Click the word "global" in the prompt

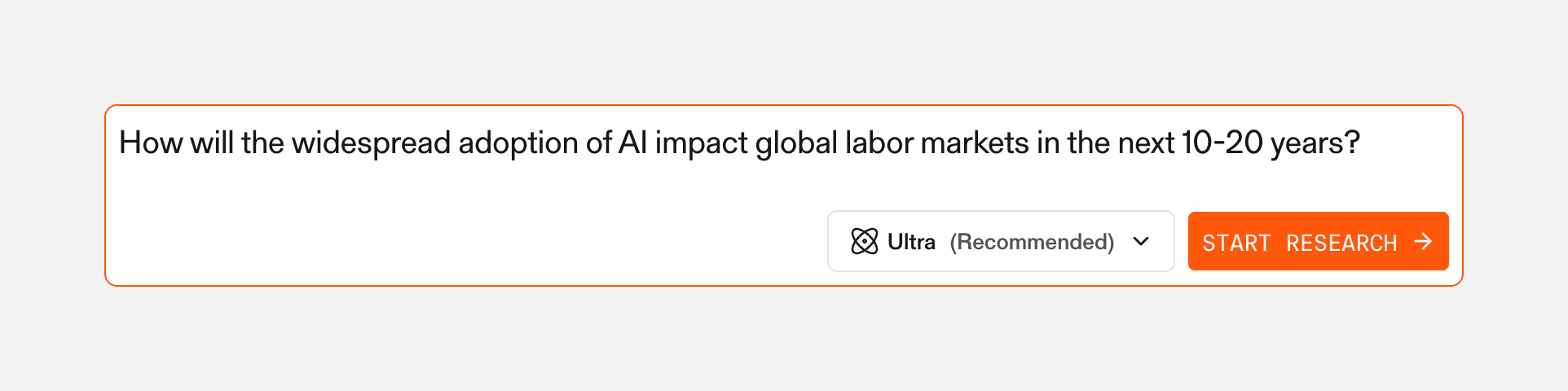coord(796,143)
